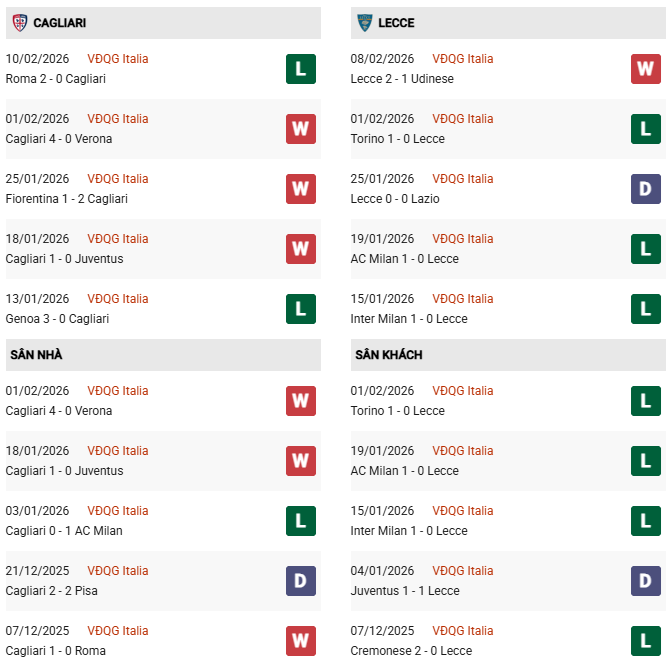Select the L badge for Cagliari 0-1 AC Milan
Screen dimensions: 669x667
(301, 521)
